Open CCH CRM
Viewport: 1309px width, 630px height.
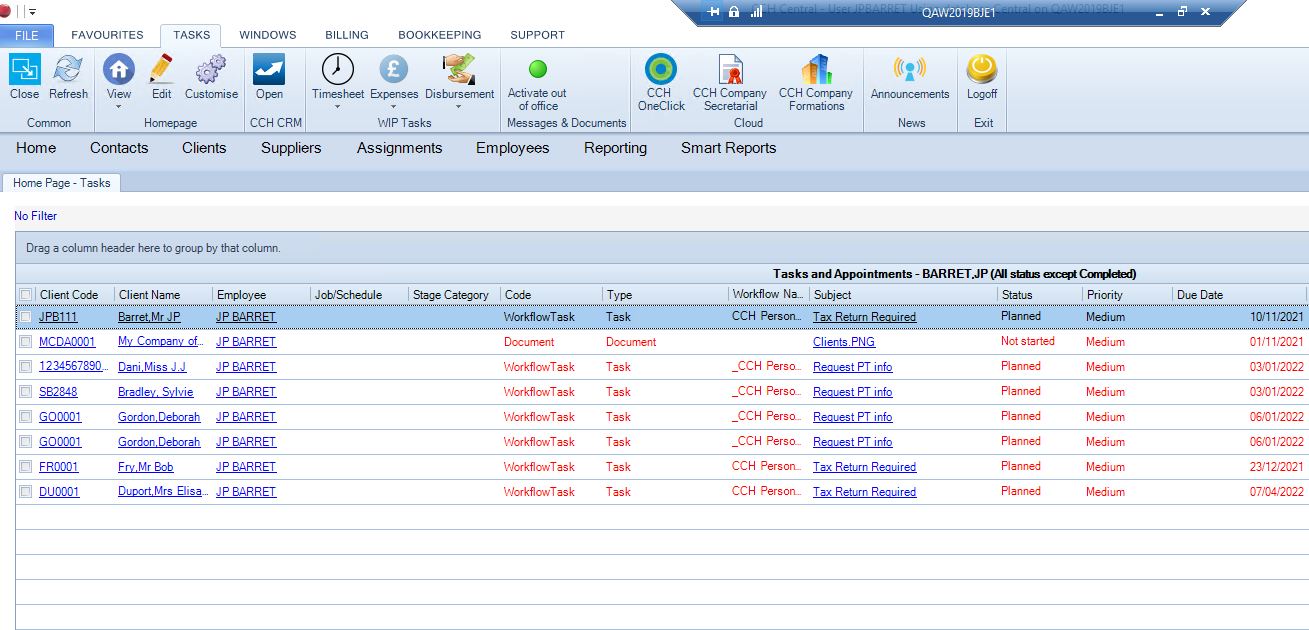(x=269, y=69)
